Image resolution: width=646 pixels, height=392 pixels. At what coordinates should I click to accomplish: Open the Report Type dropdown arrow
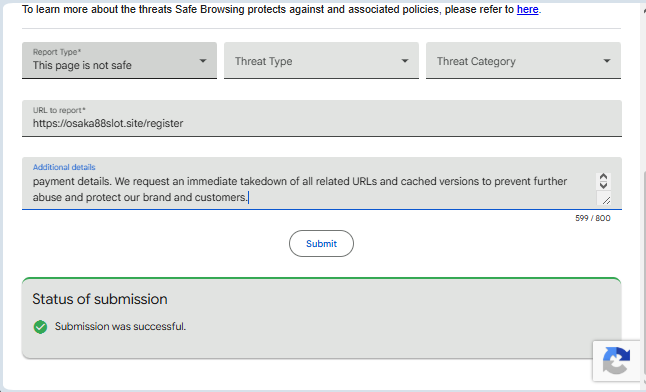tap(203, 61)
